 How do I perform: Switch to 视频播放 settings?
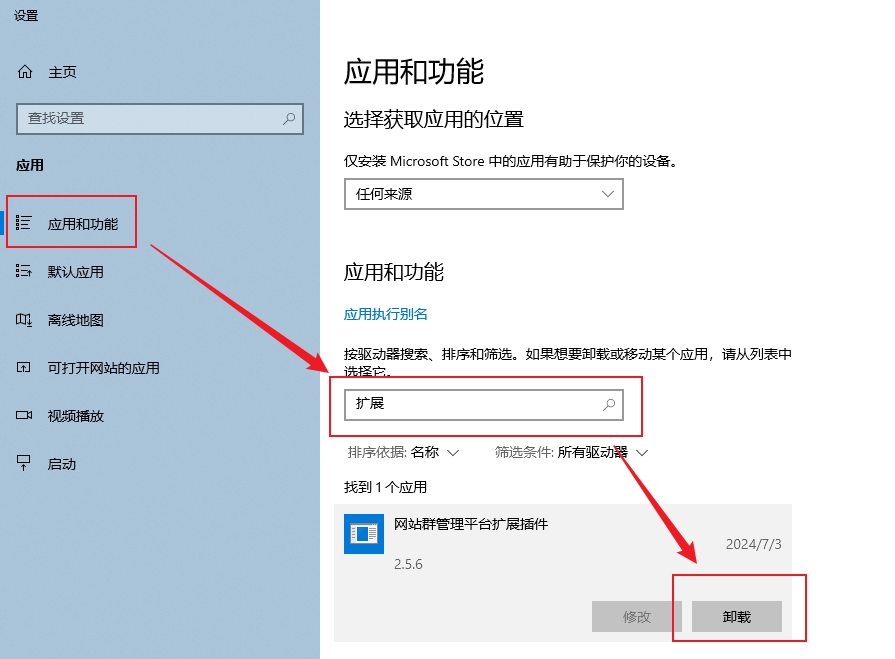[75, 416]
